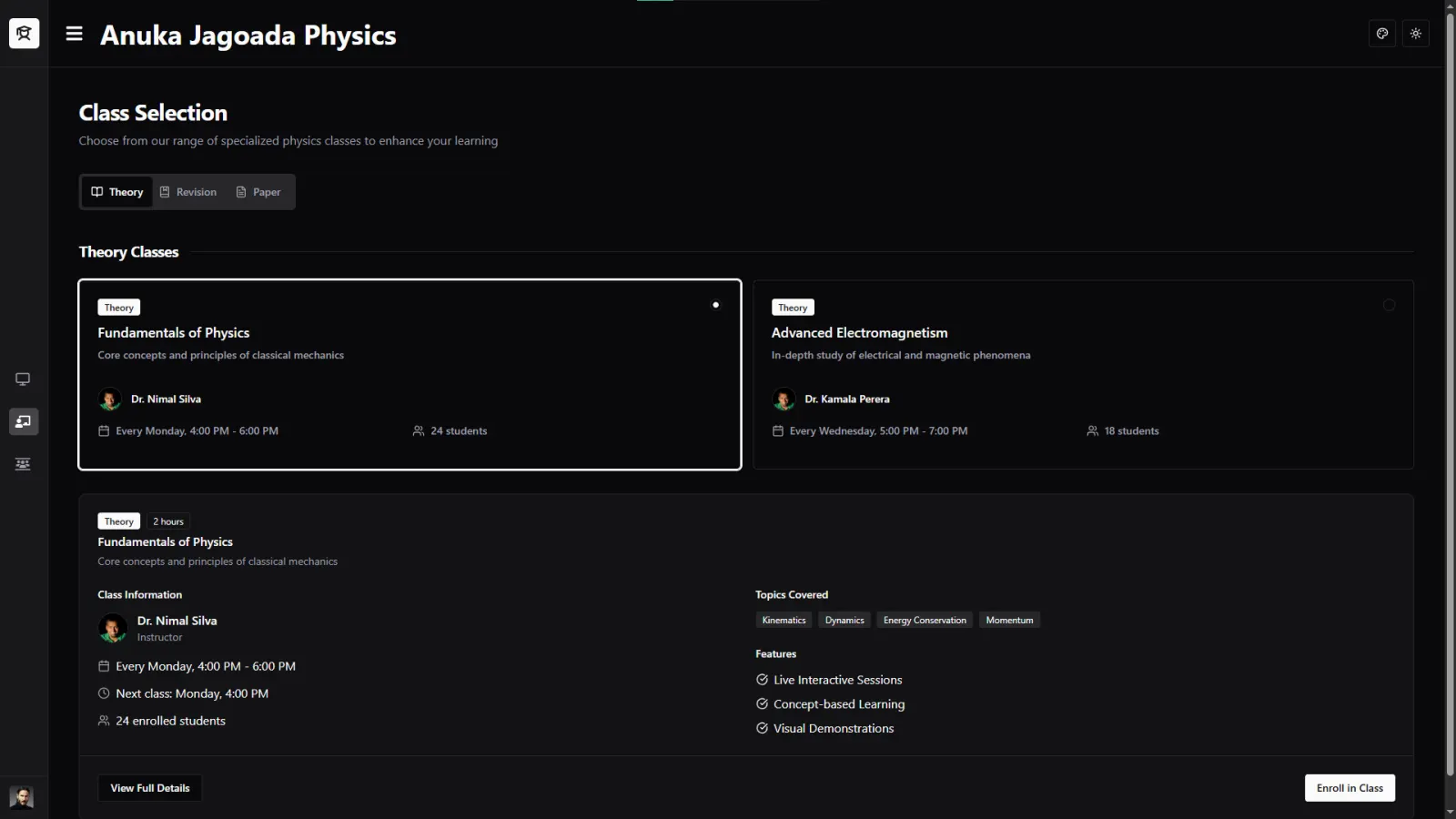Screen dimensions: 1456x819
Task: Switch to the Revision tab
Action: [x=188, y=192]
